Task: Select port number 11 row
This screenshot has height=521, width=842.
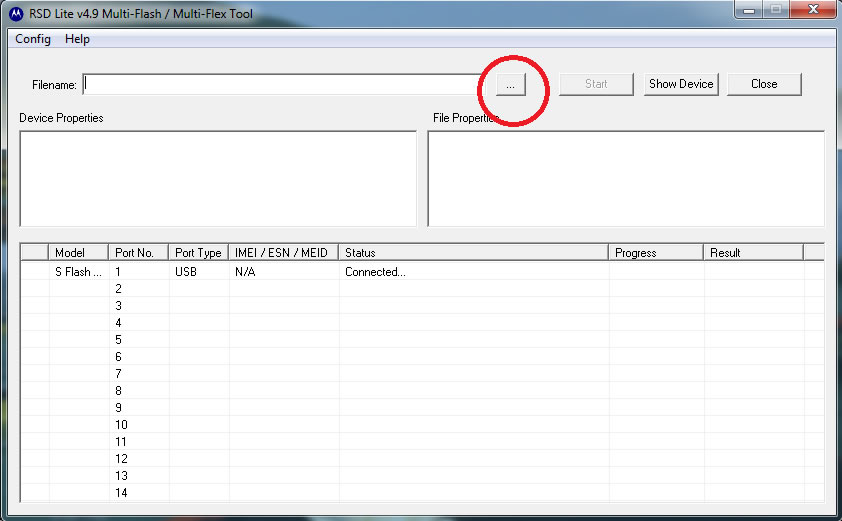Action: (x=422, y=442)
